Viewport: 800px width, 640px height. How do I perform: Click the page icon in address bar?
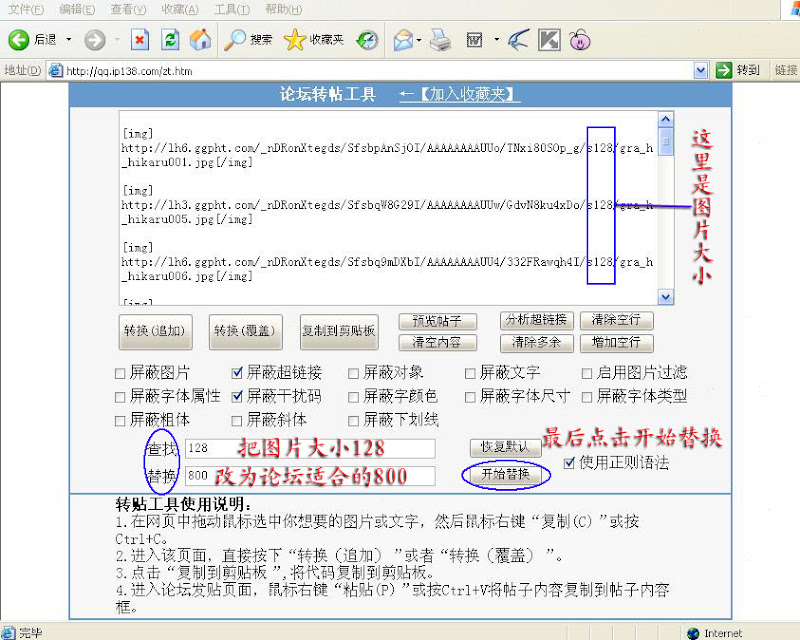click(x=56, y=70)
